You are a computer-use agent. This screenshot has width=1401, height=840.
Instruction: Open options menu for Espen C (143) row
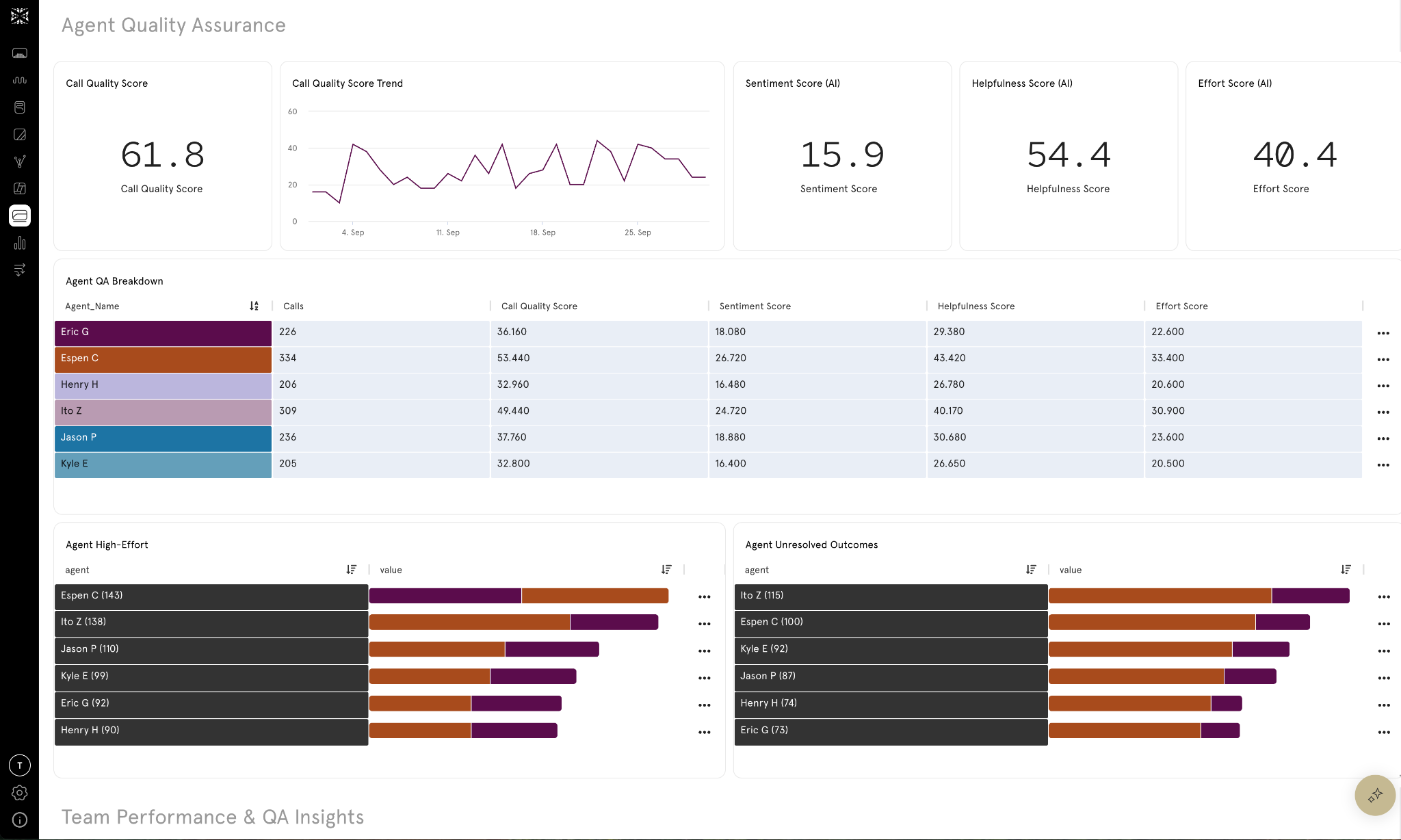704,596
